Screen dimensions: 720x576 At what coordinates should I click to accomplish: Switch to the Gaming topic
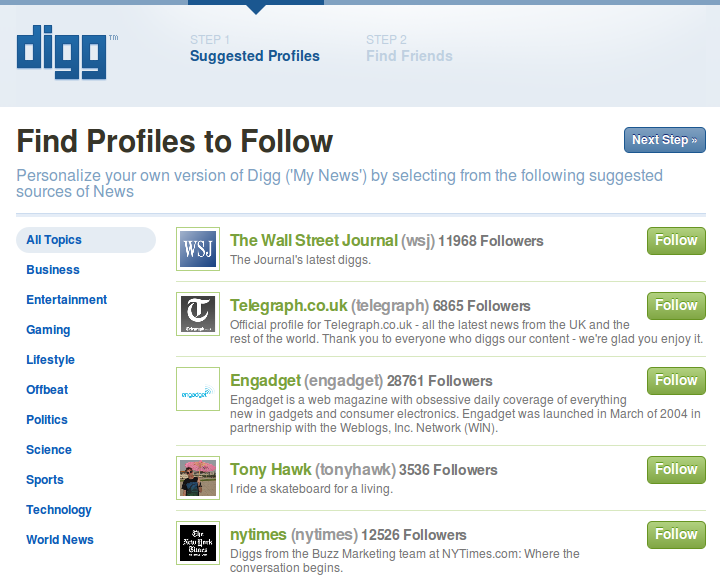[x=48, y=330]
